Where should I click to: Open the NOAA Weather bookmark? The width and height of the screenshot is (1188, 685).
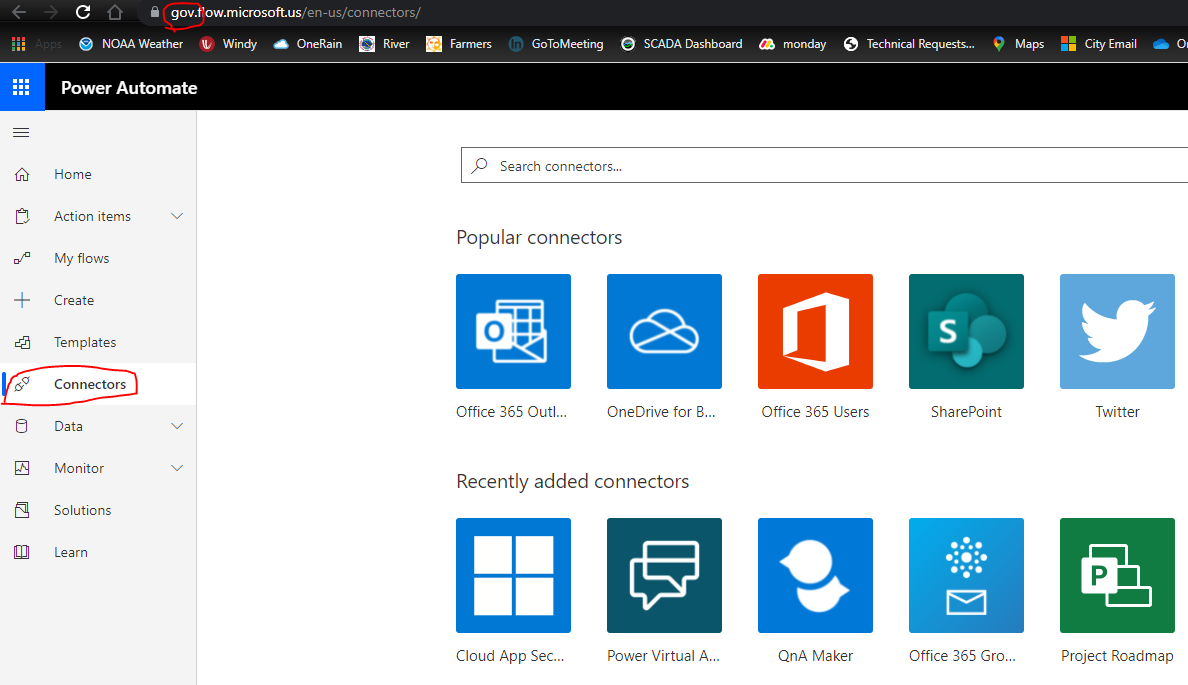131,44
